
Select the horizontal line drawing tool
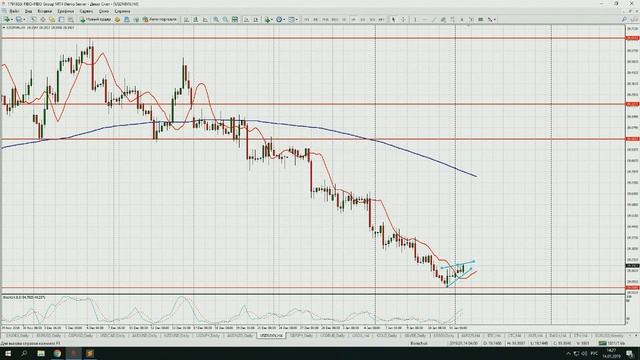(x=424, y=20)
